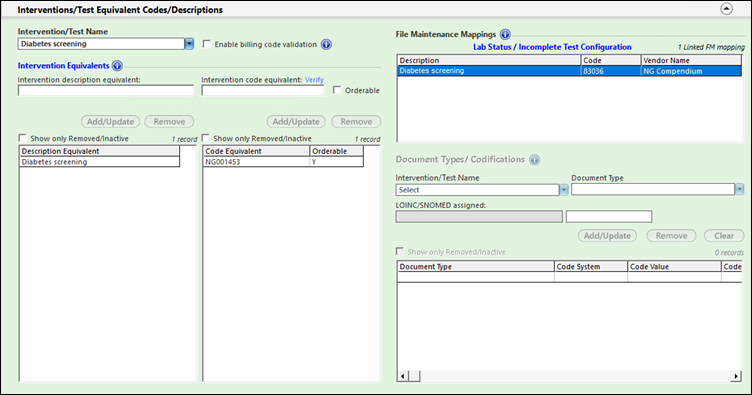Click Remove for code equivalent

[x=356, y=122]
